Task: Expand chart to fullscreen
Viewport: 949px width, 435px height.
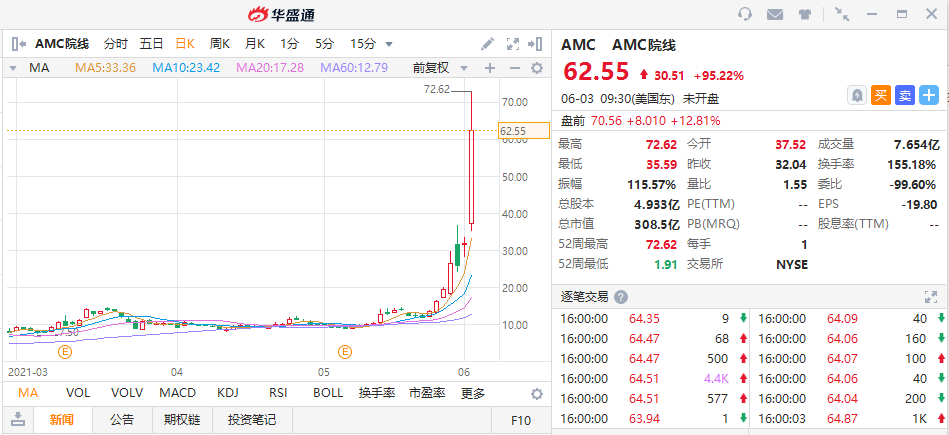Action: pyautogui.click(x=513, y=44)
